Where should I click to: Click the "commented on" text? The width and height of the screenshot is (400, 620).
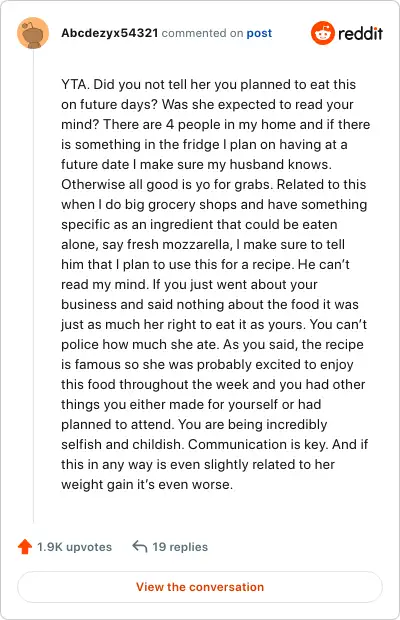click(x=202, y=33)
